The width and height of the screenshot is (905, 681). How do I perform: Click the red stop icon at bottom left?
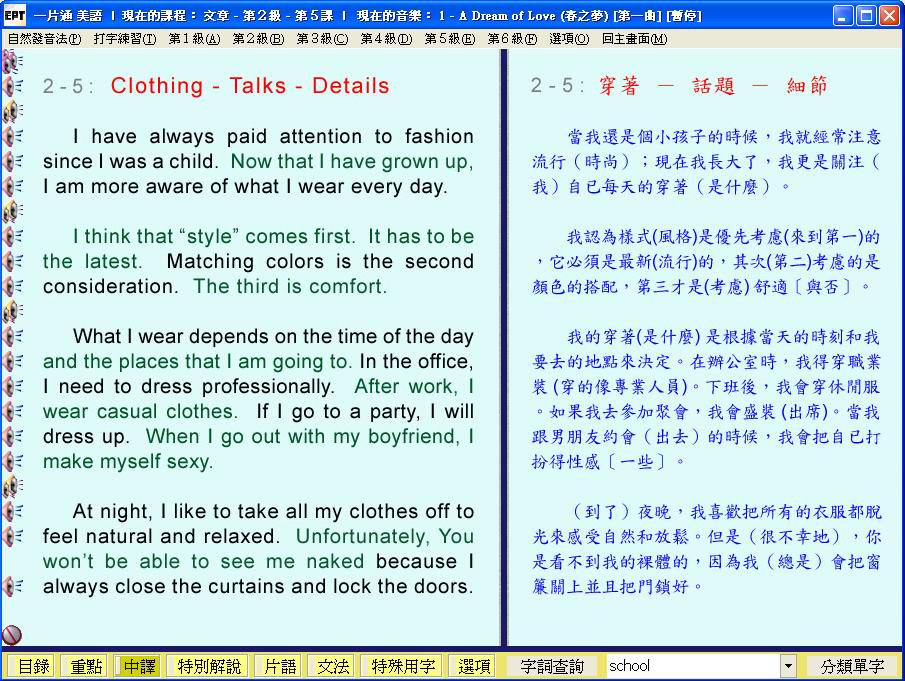coord(12,634)
